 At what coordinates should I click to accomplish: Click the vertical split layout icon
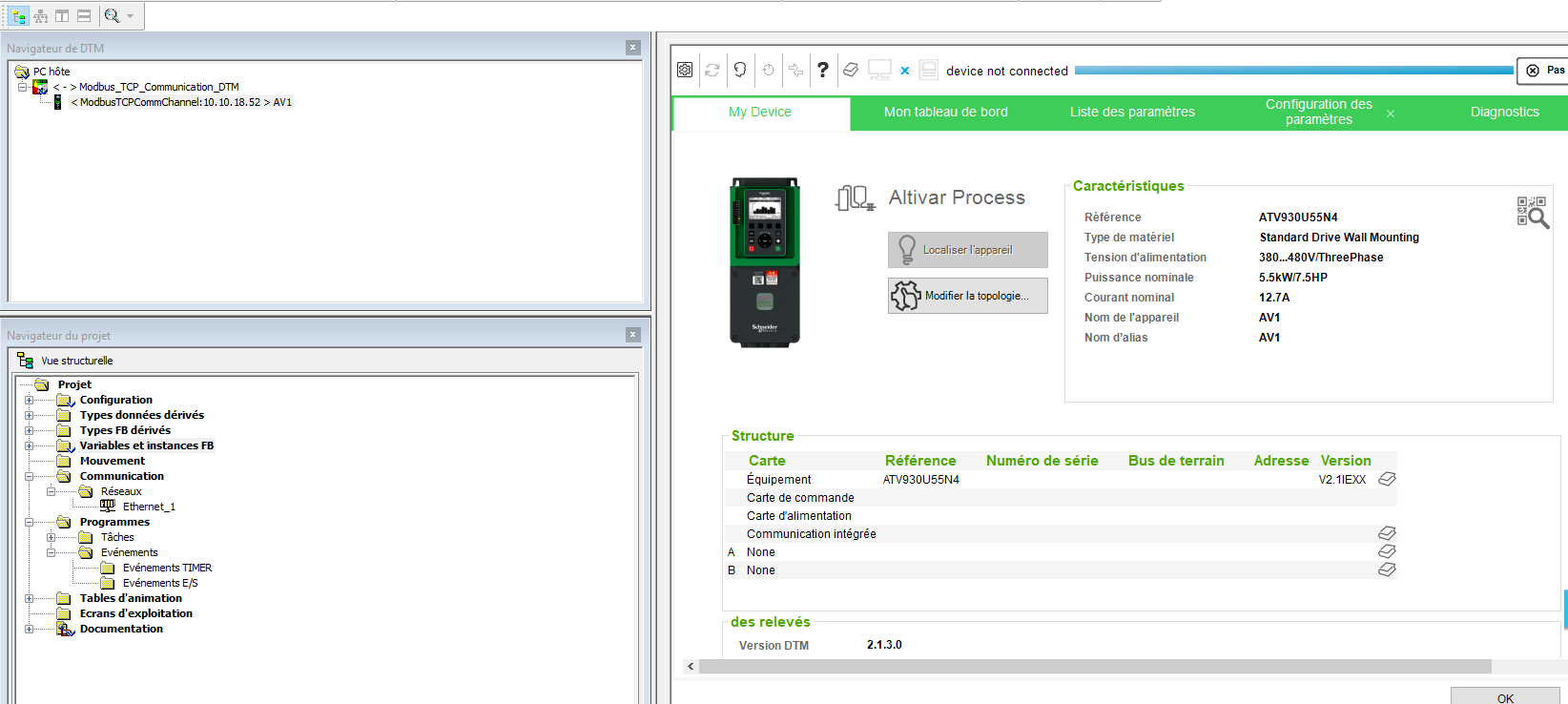point(62,15)
